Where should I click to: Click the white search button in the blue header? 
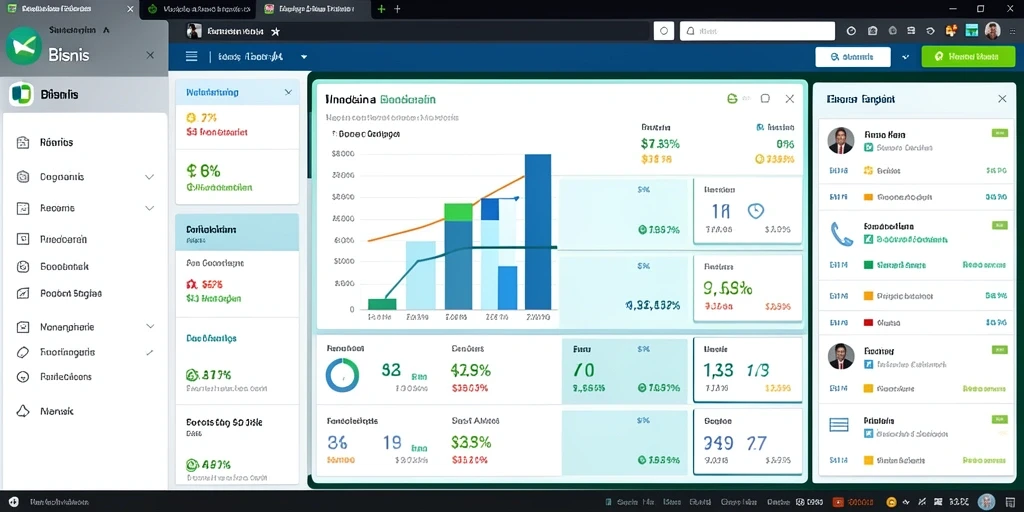tap(853, 57)
